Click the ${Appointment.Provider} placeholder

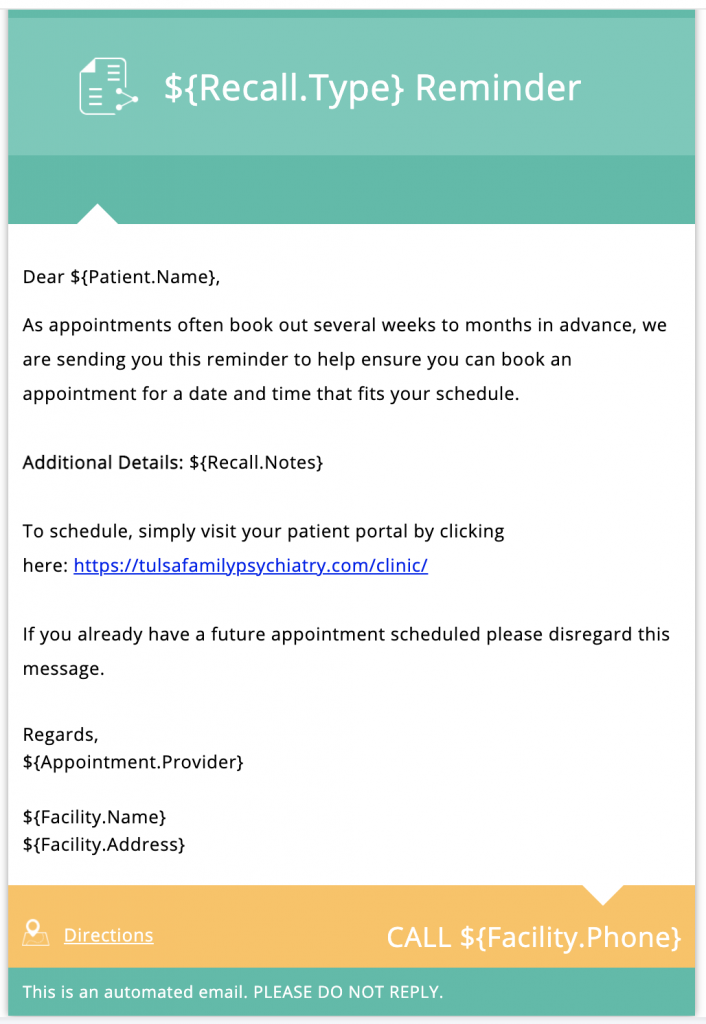tap(133, 762)
